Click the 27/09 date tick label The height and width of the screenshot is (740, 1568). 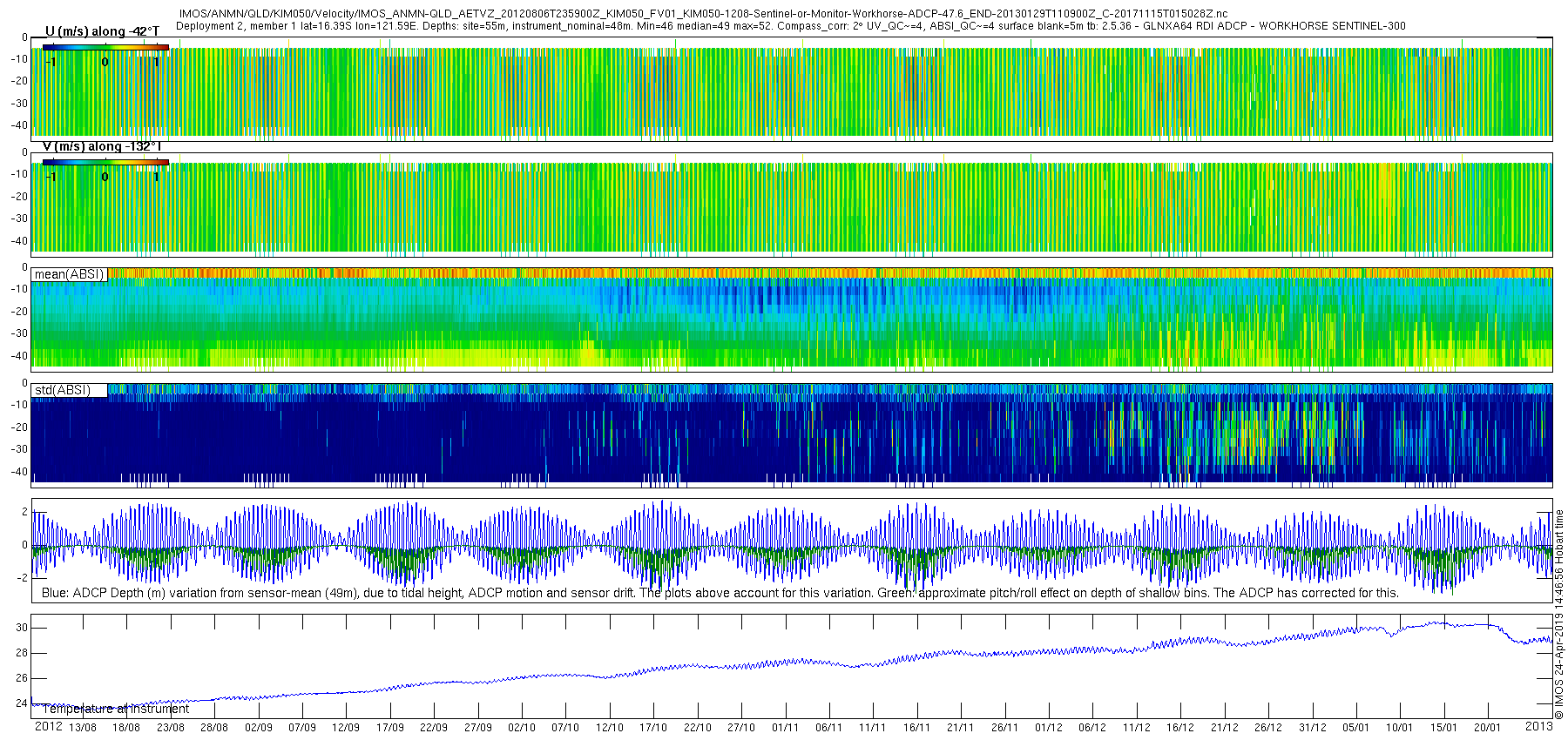(478, 728)
